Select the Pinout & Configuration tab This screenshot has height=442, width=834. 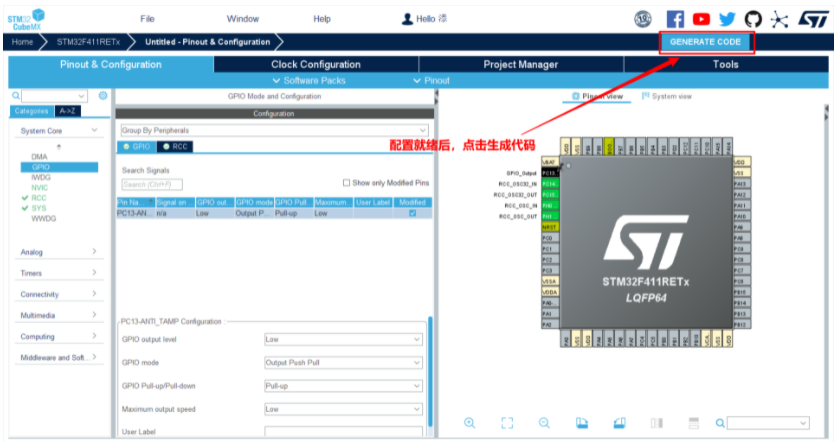click(111, 64)
